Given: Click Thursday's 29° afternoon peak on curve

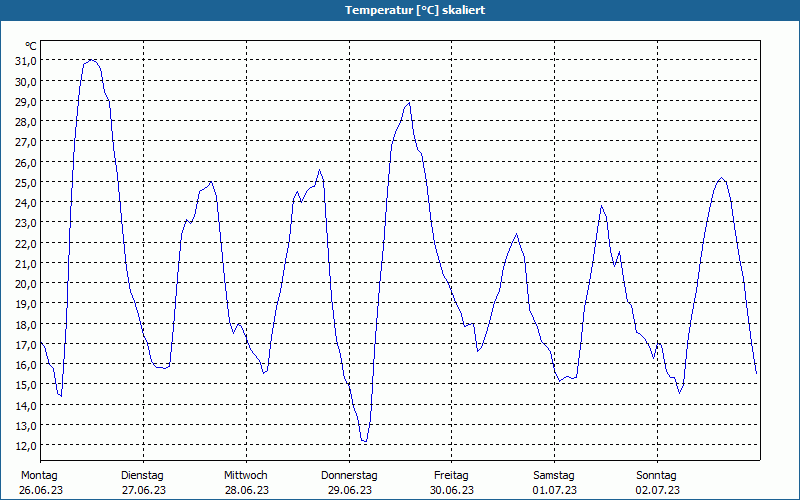Looking at the screenshot, I should click(x=409, y=104).
